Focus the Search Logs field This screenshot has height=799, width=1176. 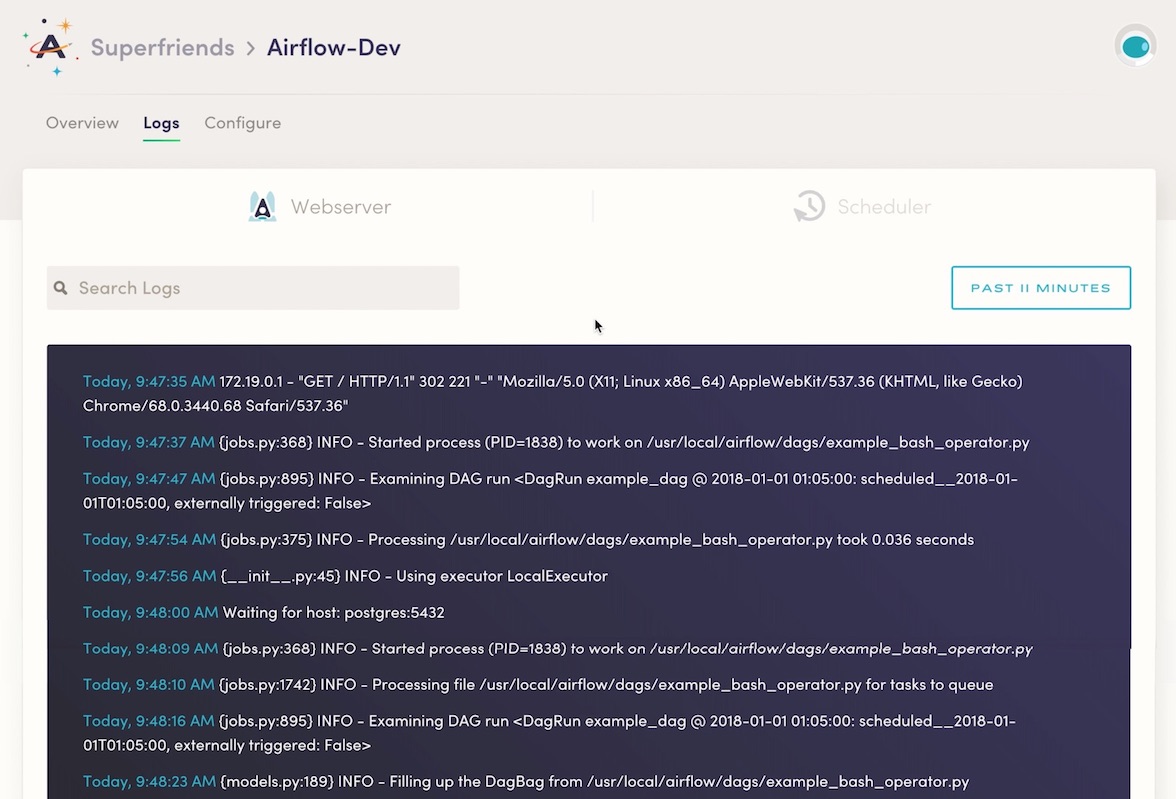point(253,288)
